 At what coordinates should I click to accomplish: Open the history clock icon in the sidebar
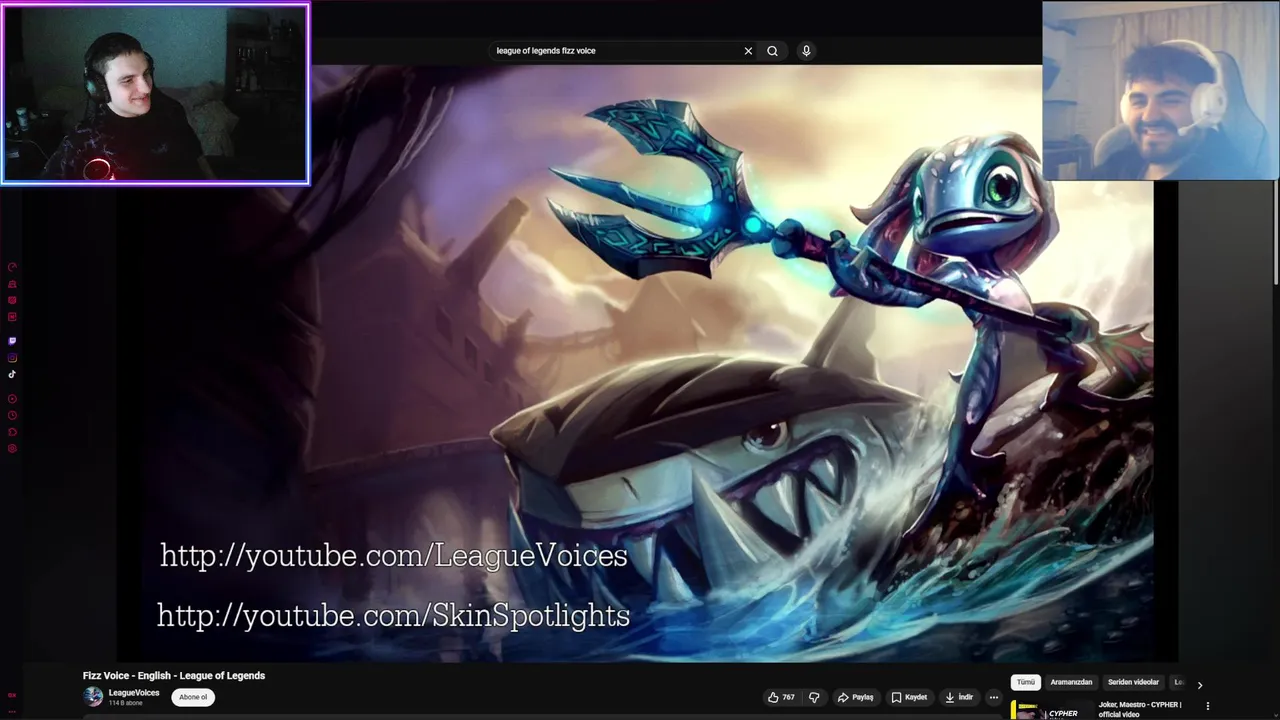click(12, 415)
